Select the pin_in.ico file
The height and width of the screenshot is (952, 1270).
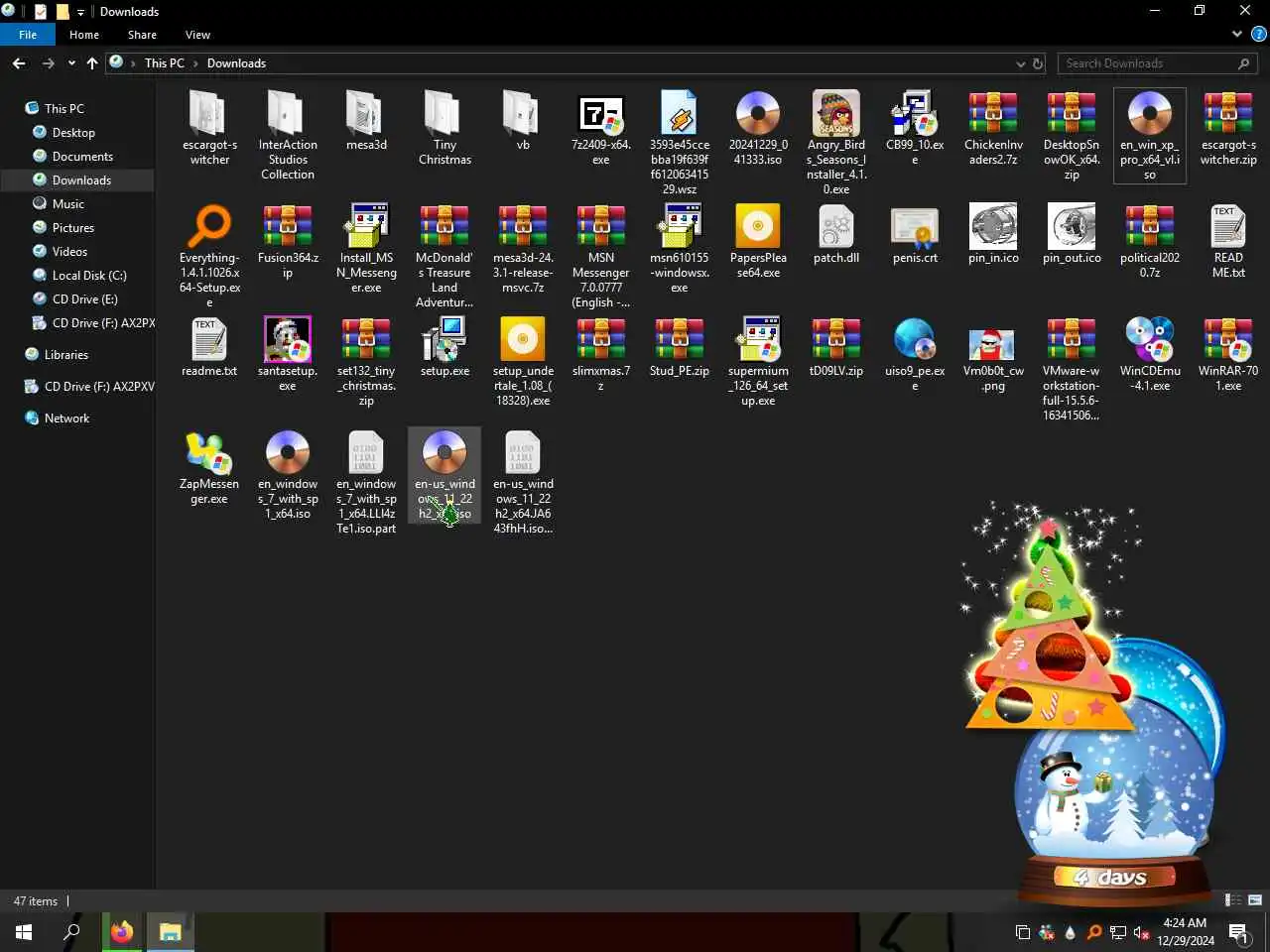tap(993, 234)
